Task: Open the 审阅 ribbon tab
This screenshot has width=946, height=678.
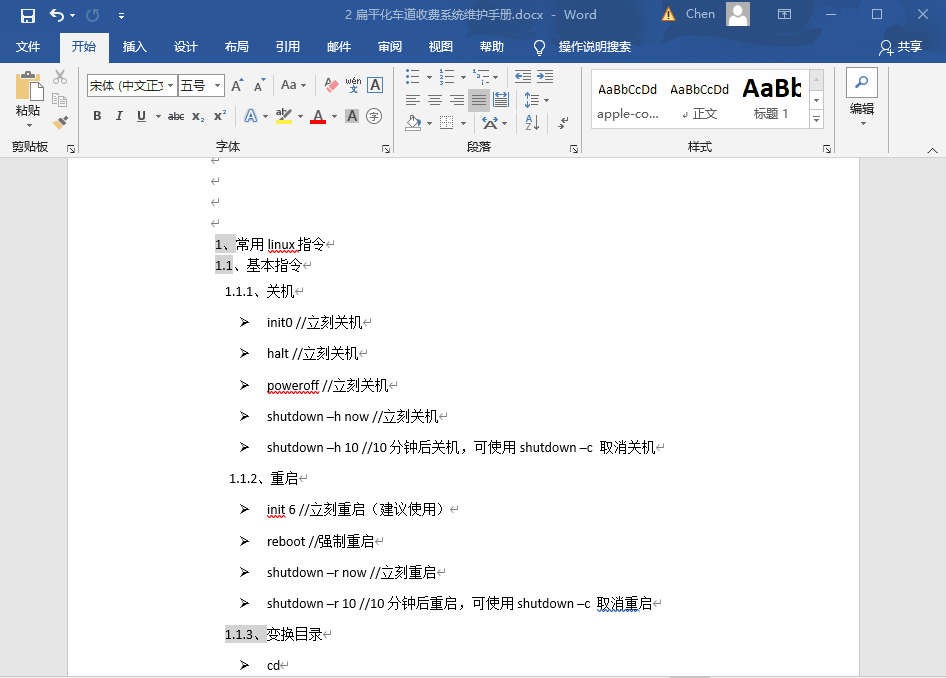Action: (x=390, y=46)
